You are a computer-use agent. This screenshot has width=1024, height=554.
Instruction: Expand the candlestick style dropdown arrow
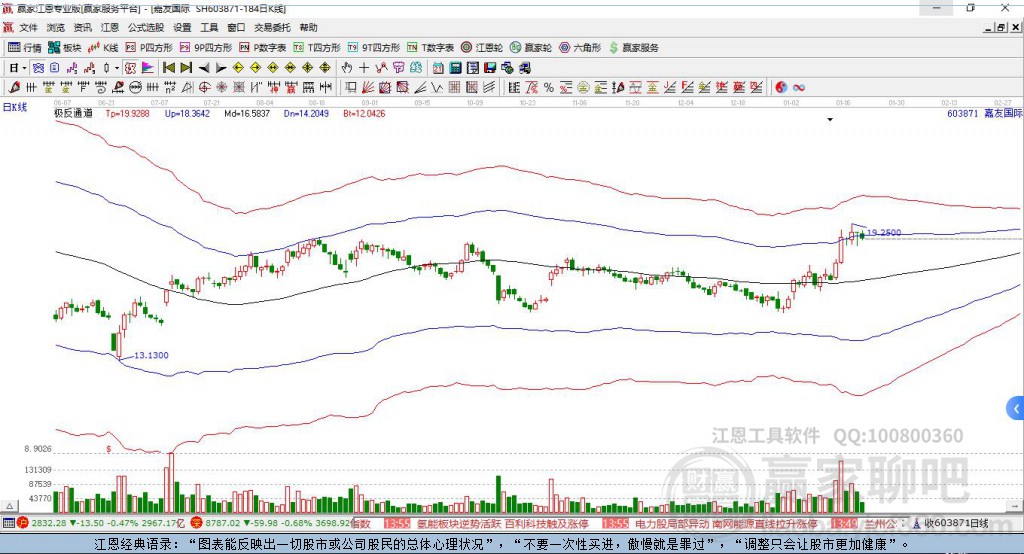point(117,68)
